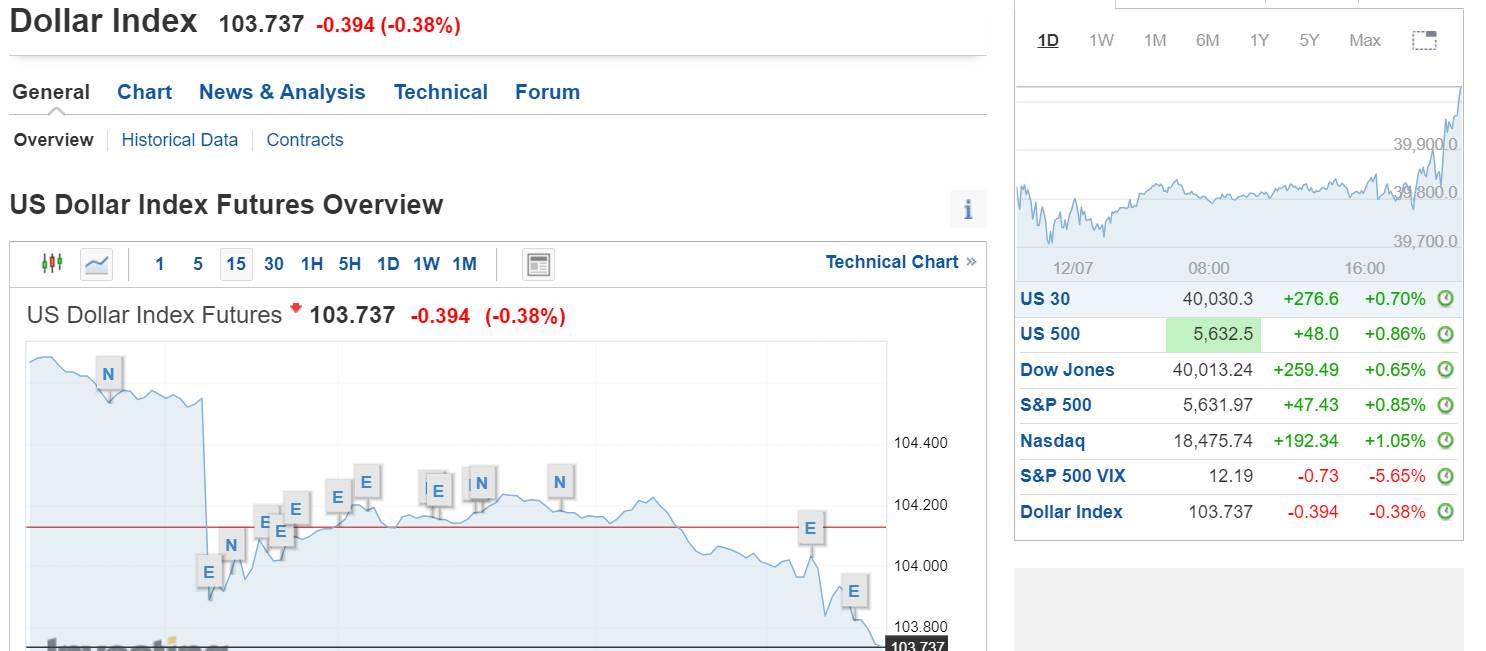The width and height of the screenshot is (1486, 651).
Task: Open the News & Analysis tab
Action: 282,92
